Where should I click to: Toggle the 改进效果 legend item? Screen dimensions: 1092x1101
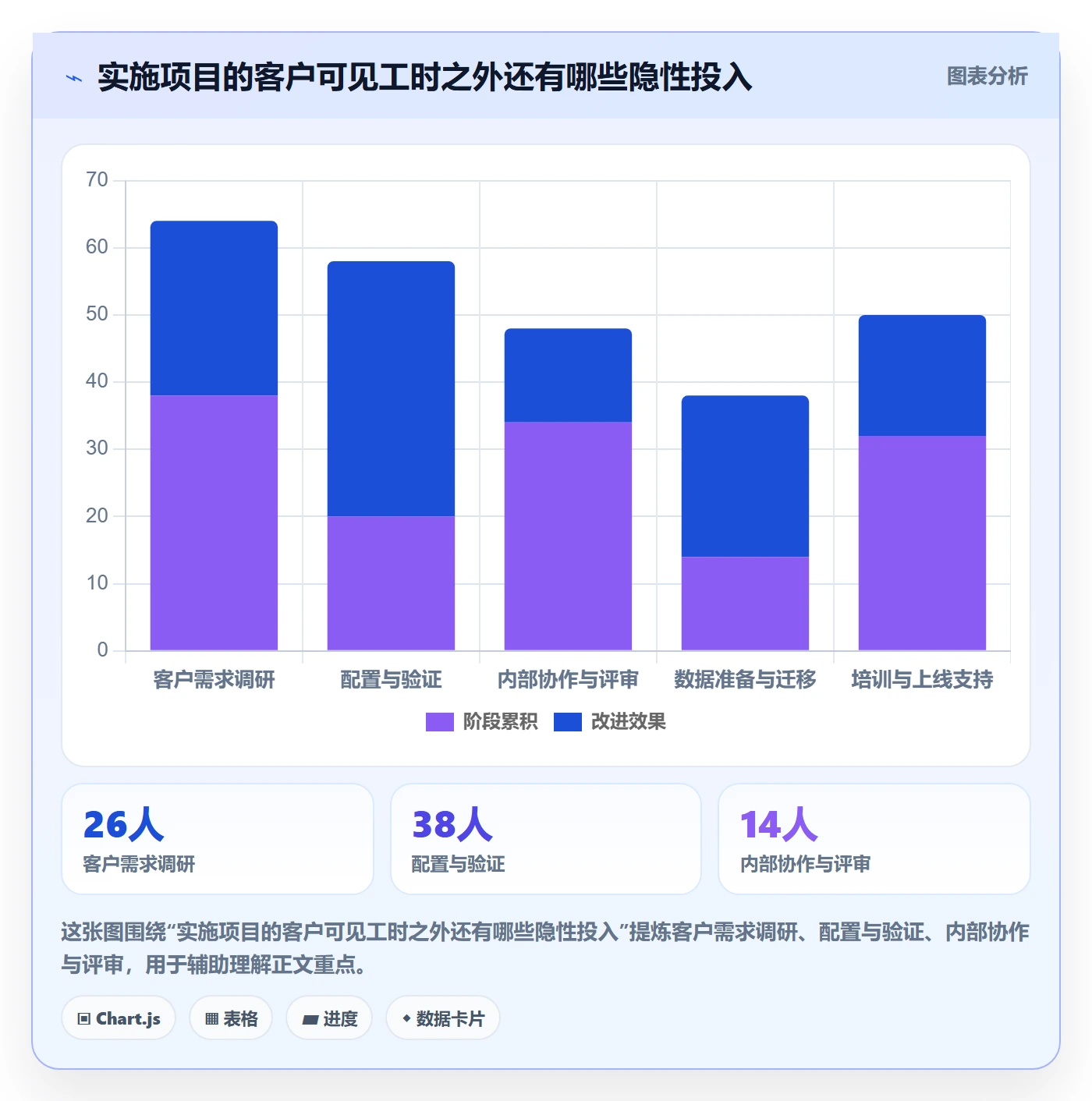click(x=610, y=722)
